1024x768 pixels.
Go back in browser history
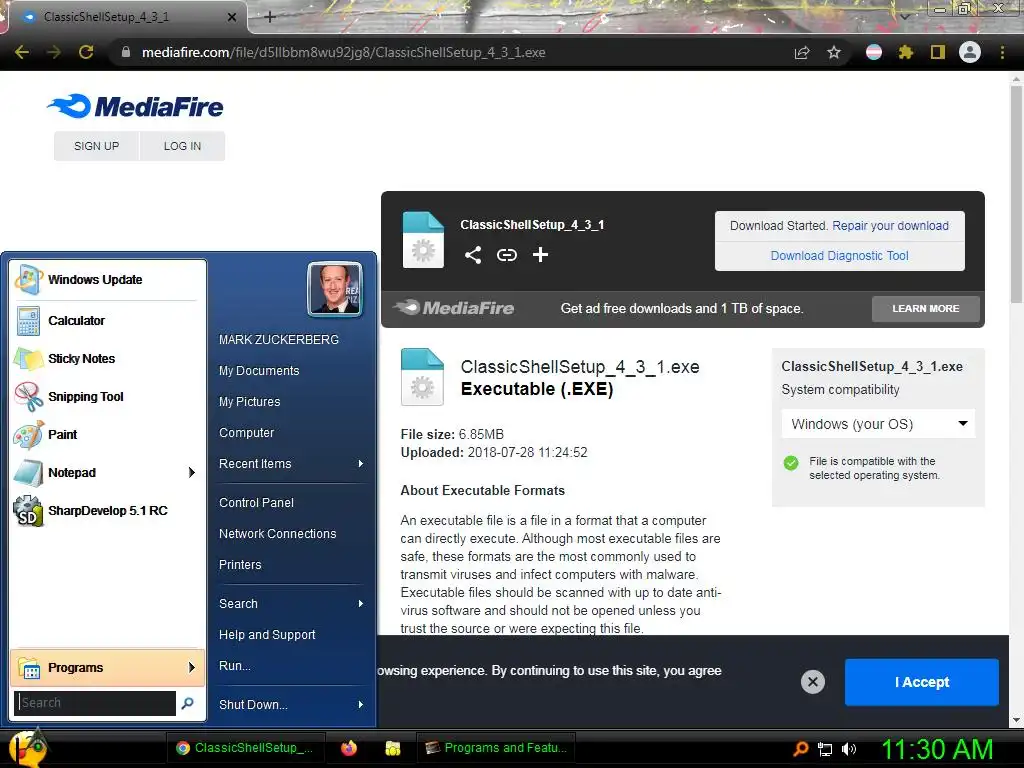point(22,52)
